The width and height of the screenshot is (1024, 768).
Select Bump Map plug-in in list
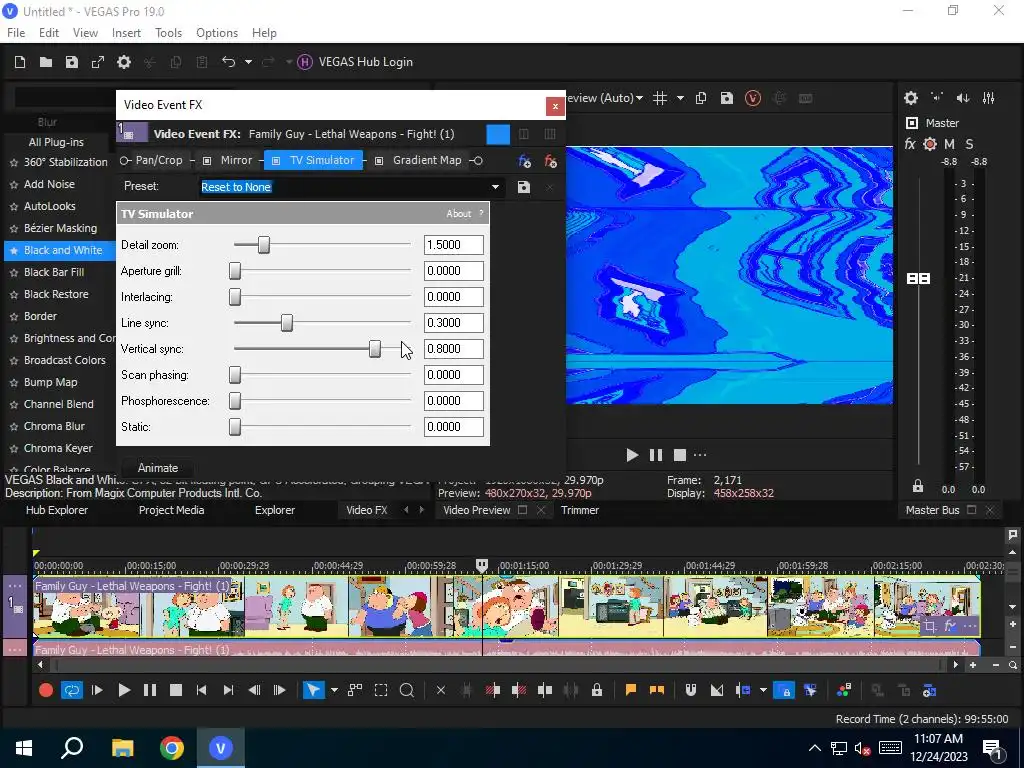(51, 382)
